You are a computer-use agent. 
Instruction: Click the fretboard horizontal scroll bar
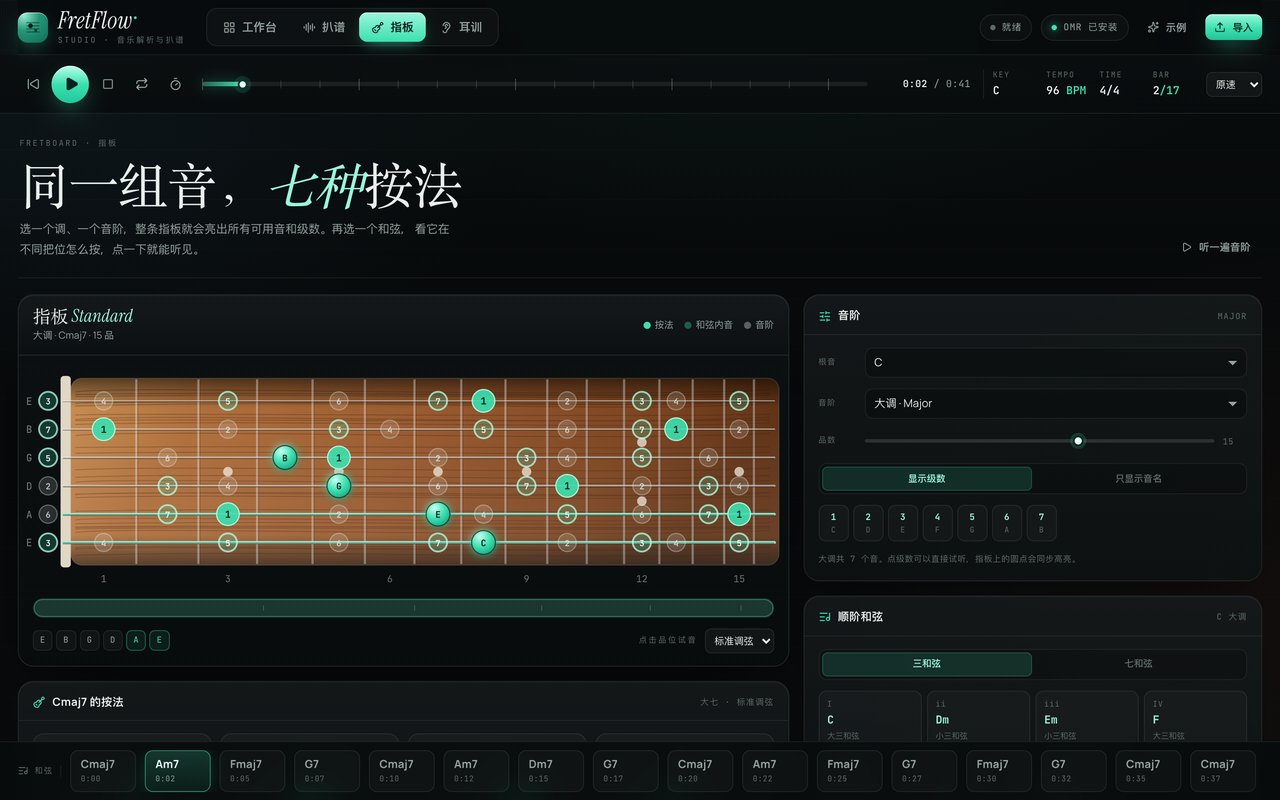(x=403, y=608)
